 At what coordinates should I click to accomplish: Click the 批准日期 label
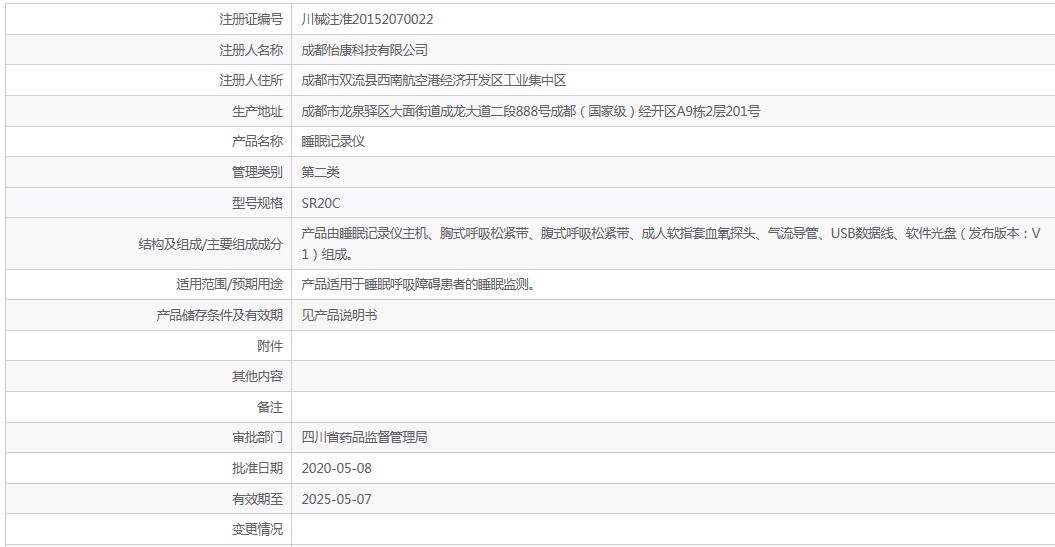(258, 468)
